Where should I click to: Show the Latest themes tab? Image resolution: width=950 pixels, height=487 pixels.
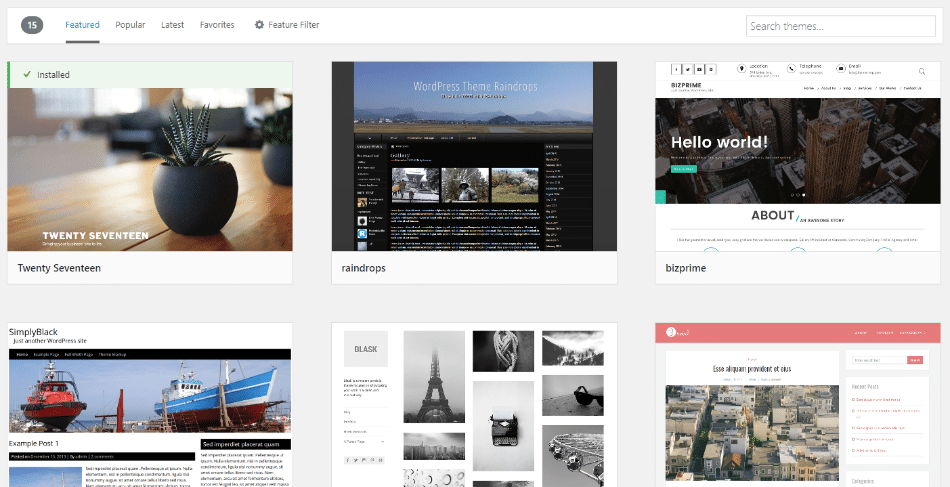(173, 25)
